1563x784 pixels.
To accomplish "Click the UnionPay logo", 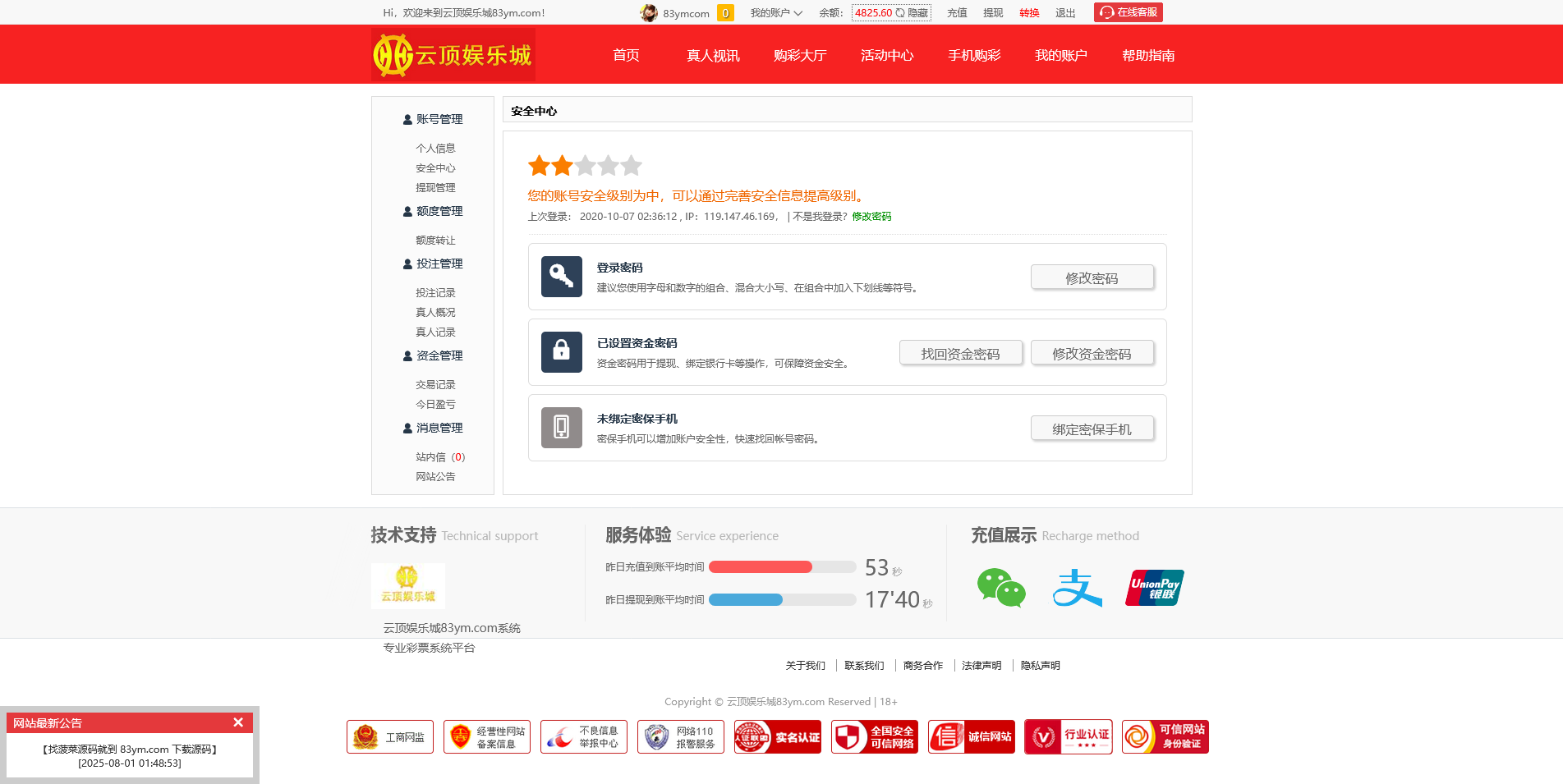I will 1154,588.
